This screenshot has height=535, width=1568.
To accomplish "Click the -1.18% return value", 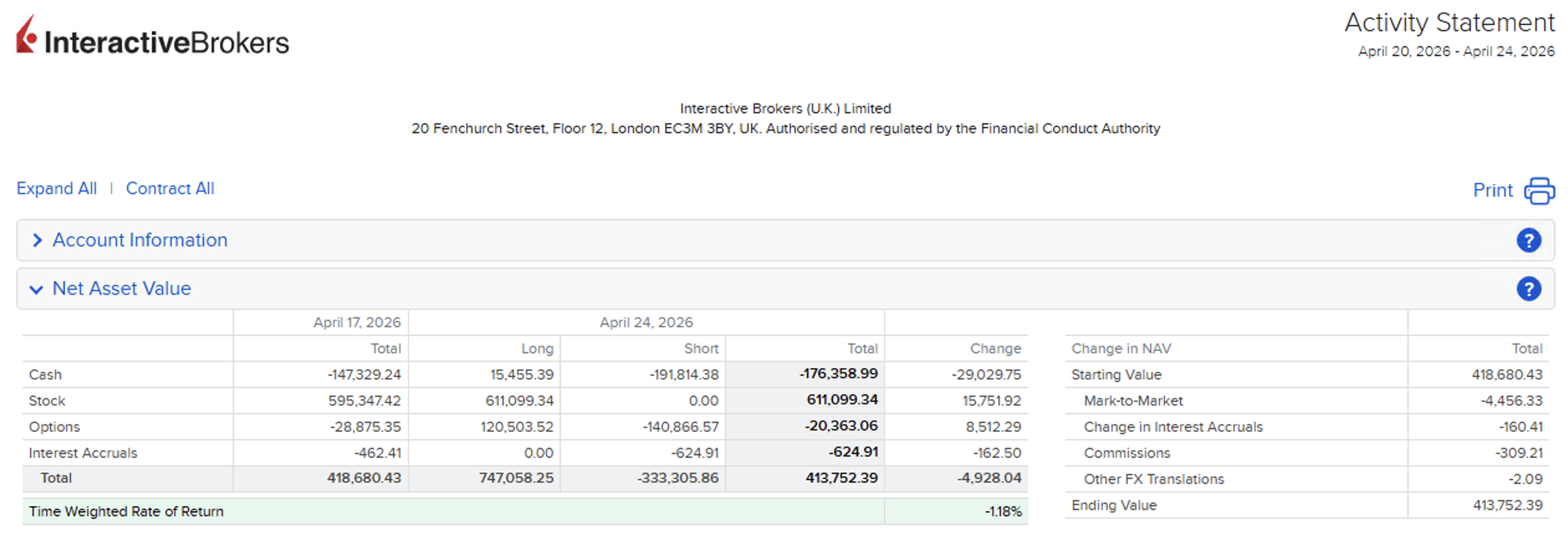I will point(1003,511).
